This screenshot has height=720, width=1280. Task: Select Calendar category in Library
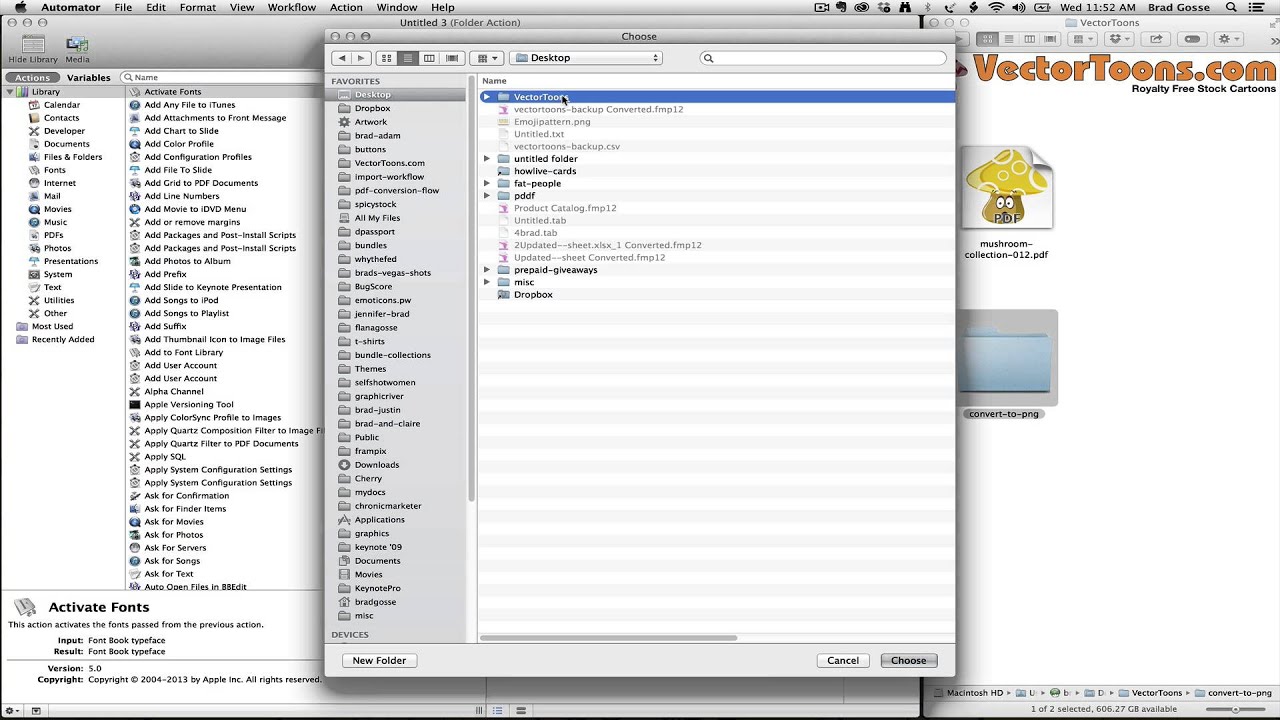coord(62,105)
